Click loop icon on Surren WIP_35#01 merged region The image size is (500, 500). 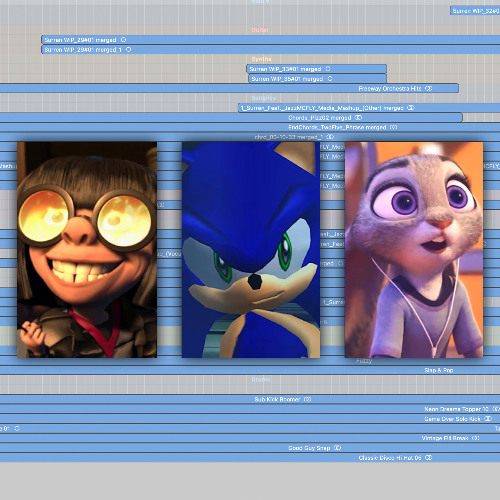click(330, 79)
